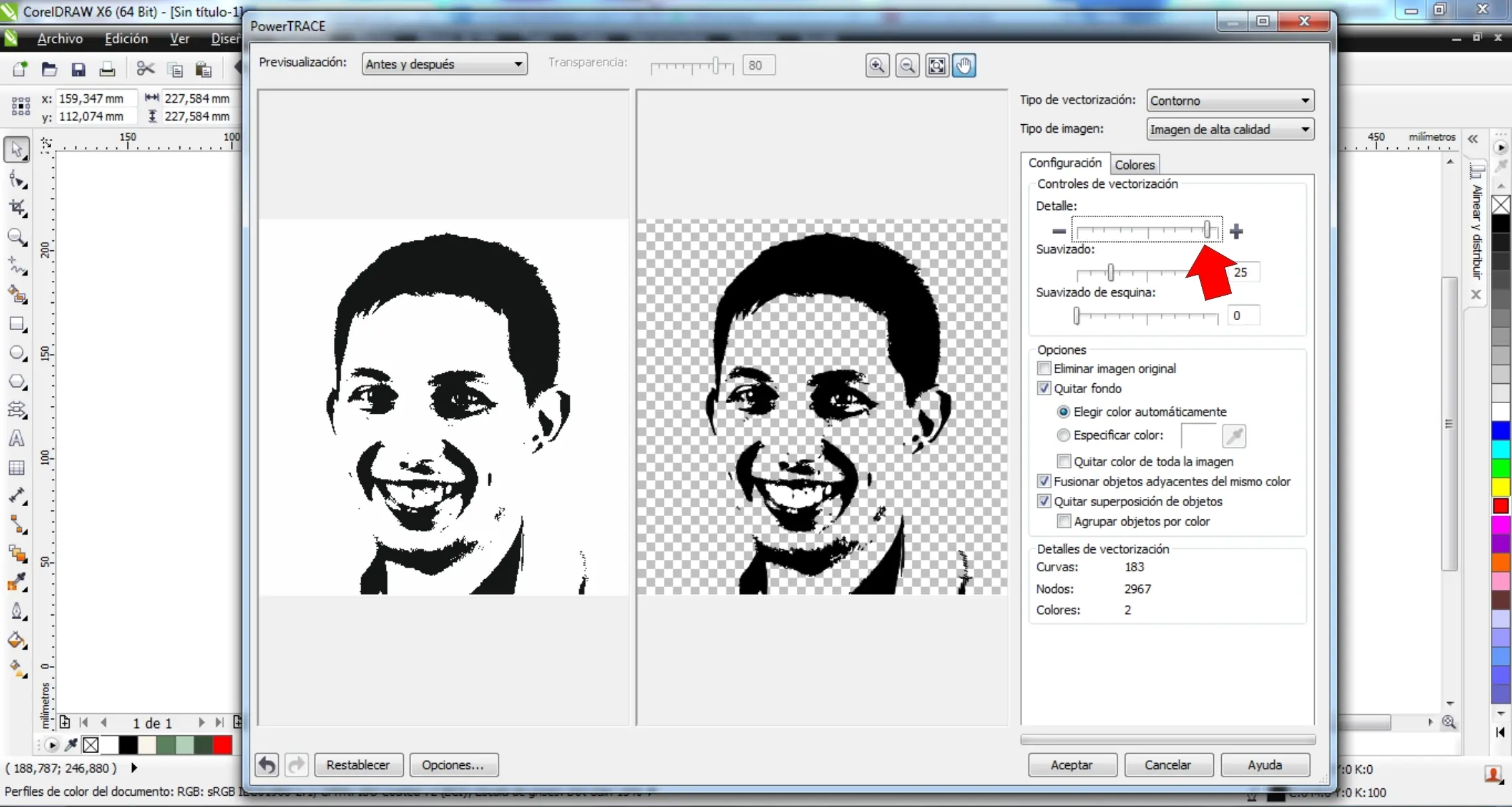Select the Pick tool in CorelDRAW toolbox

(x=17, y=149)
